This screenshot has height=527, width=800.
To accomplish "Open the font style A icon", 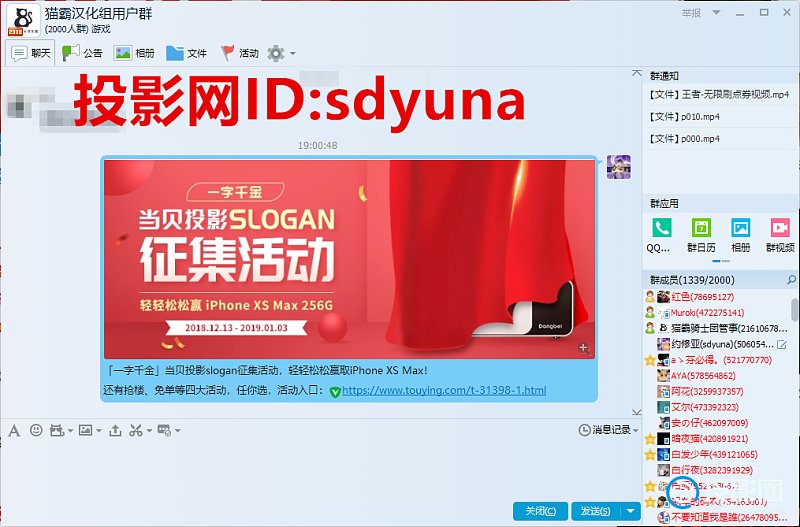I will (x=14, y=431).
